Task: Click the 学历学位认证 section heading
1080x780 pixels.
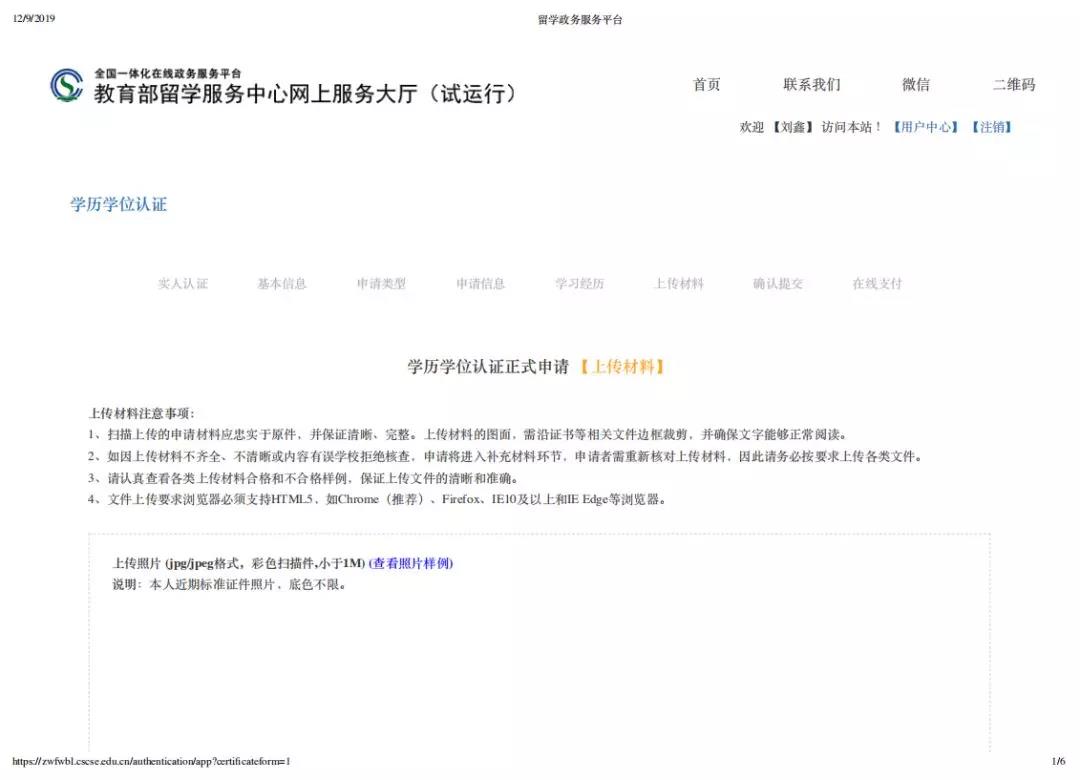Action: point(118,204)
